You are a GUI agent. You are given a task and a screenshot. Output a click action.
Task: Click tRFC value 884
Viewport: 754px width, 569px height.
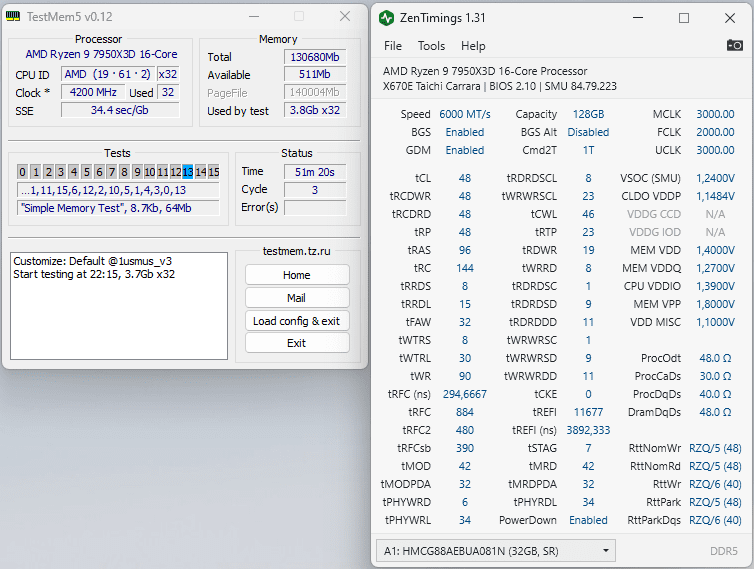coord(465,412)
